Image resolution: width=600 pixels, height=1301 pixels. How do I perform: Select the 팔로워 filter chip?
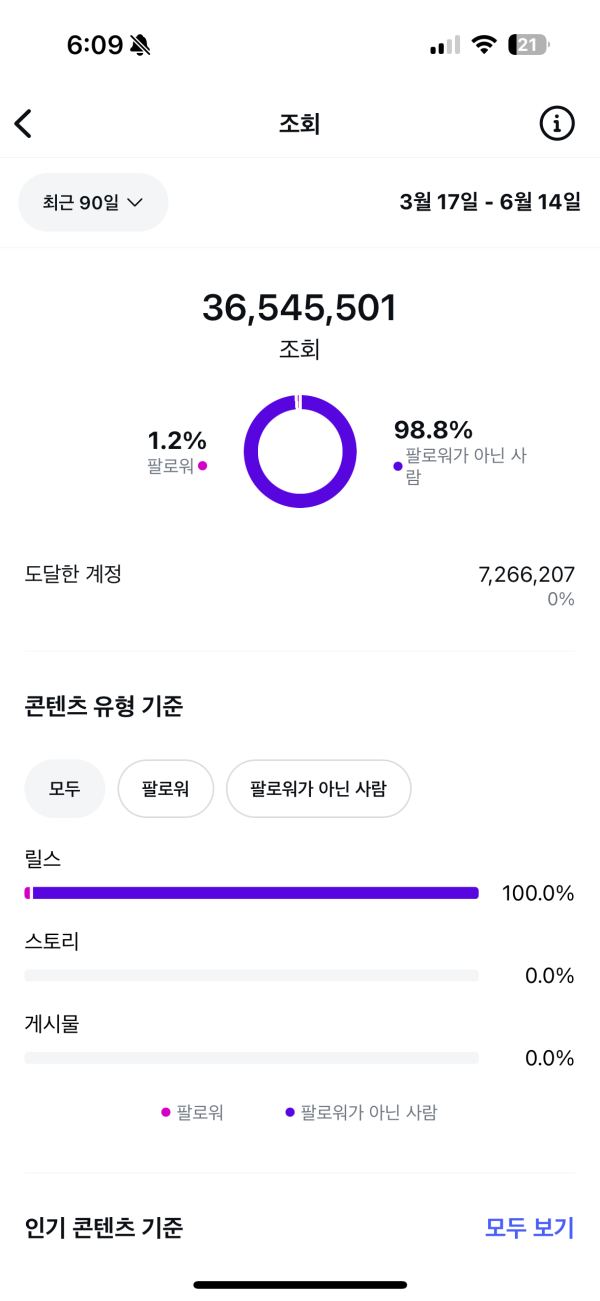click(x=166, y=789)
